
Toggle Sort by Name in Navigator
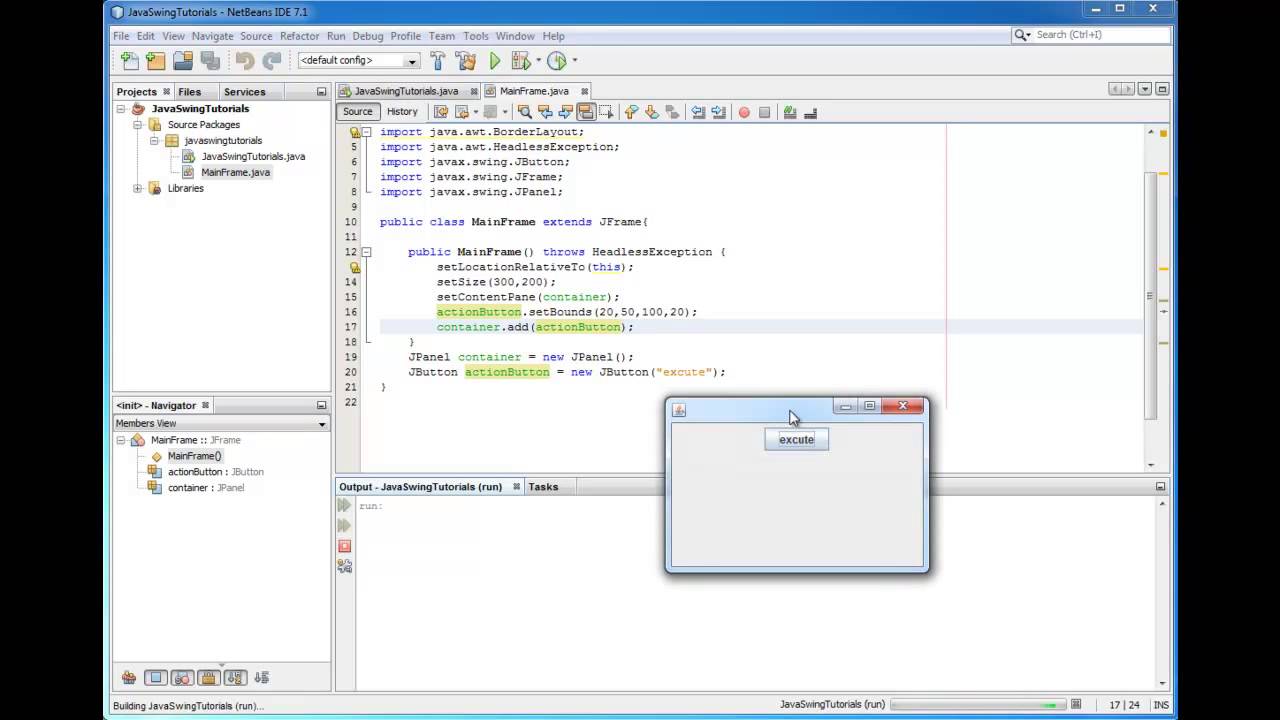coord(235,677)
